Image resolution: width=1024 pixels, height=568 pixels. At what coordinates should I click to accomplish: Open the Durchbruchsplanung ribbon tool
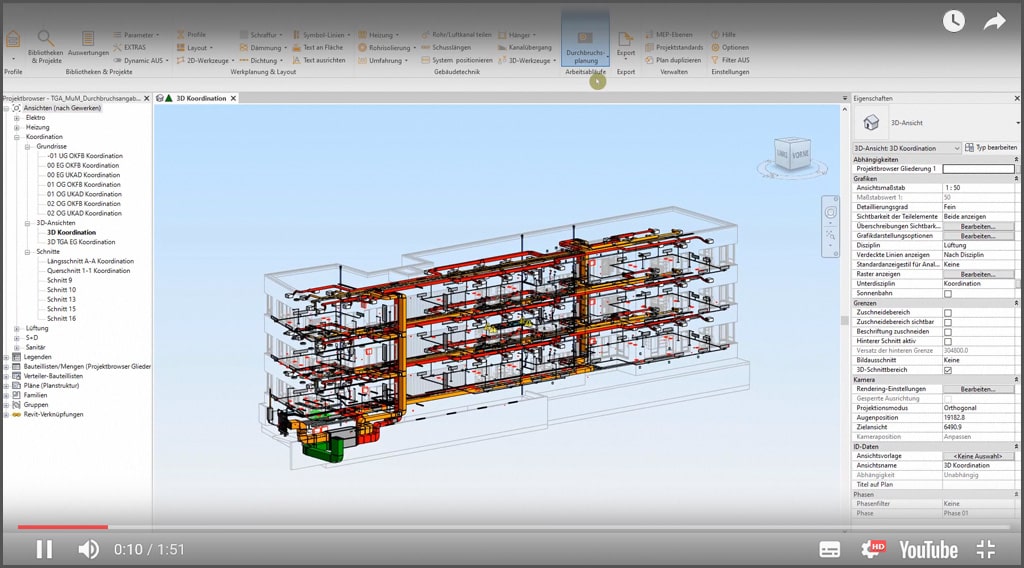584,46
